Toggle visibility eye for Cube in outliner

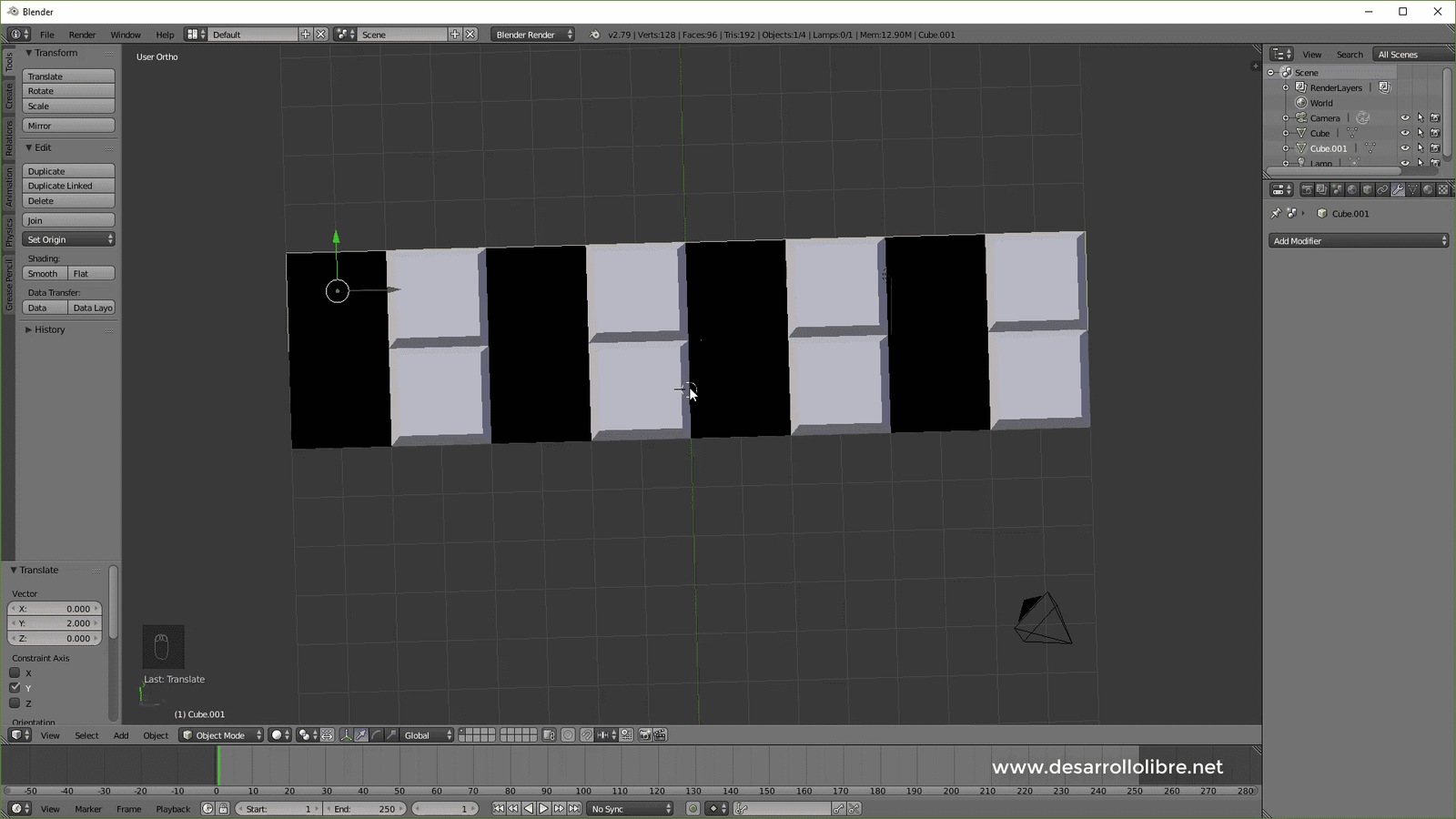pyautogui.click(x=1405, y=133)
